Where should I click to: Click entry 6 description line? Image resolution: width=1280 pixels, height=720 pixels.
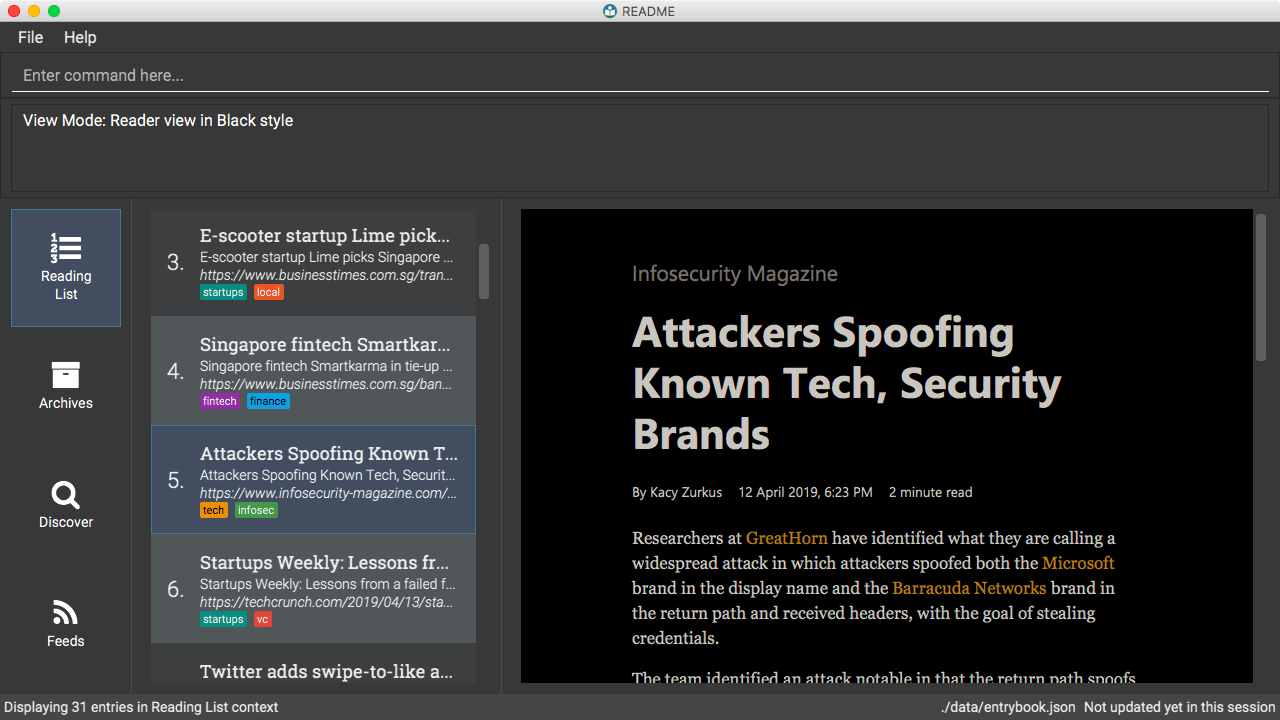[x=328, y=584]
